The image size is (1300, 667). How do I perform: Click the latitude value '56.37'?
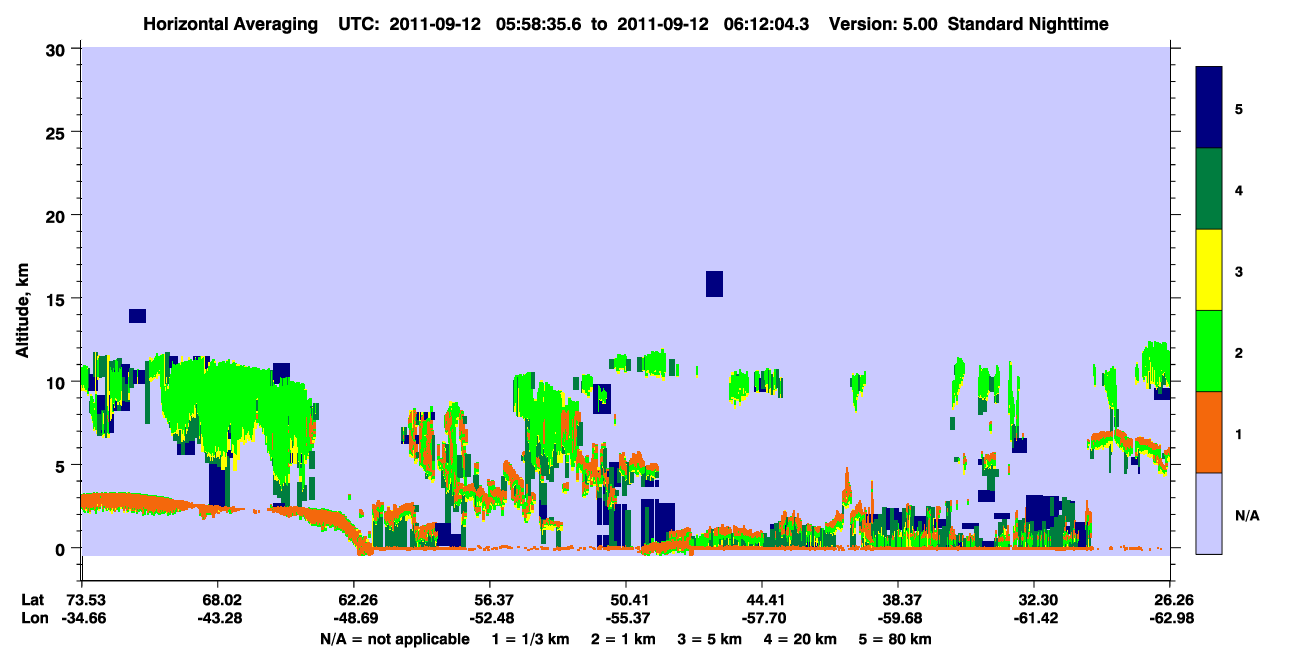(x=494, y=600)
